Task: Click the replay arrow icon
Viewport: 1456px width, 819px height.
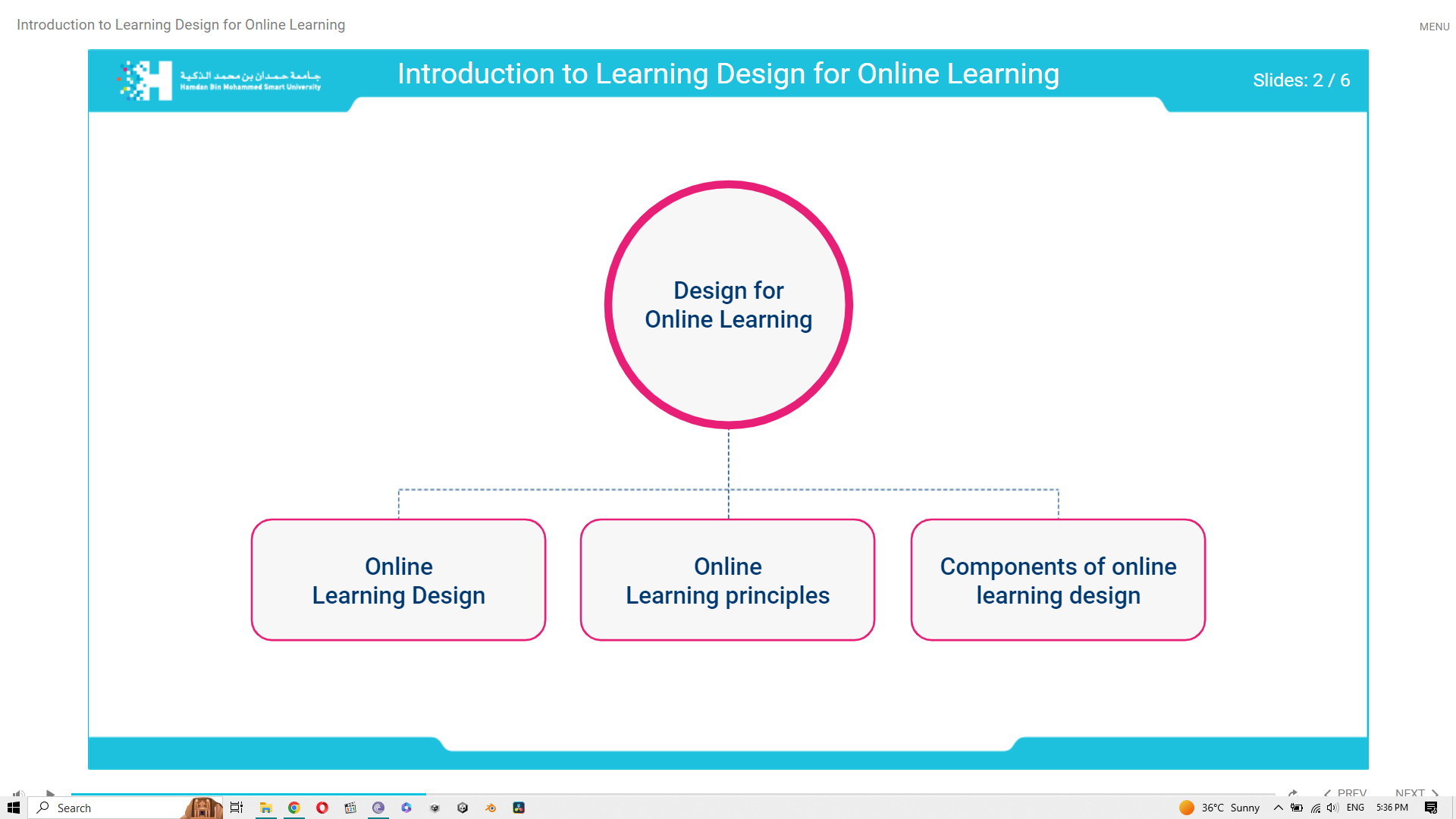Action: 1293,793
